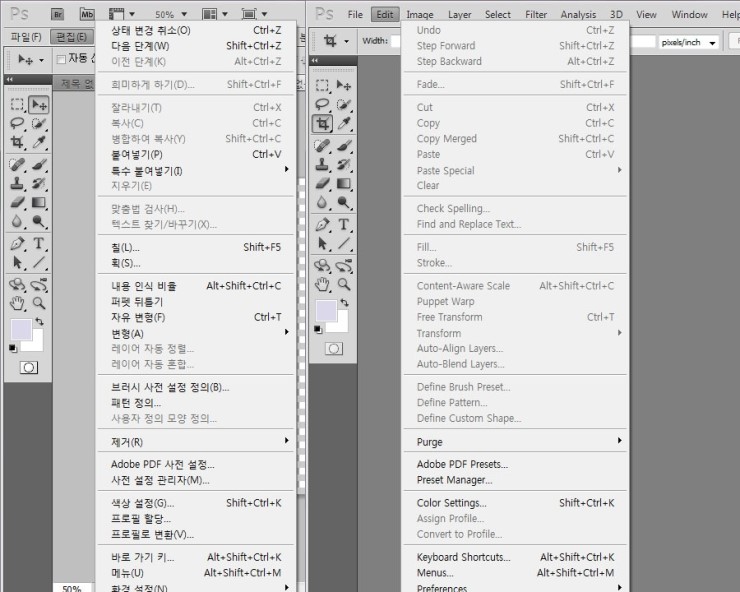Screen dimensions: 740x592
Task: Select the Move tool in the English toolbox
Action: pos(344,85)
